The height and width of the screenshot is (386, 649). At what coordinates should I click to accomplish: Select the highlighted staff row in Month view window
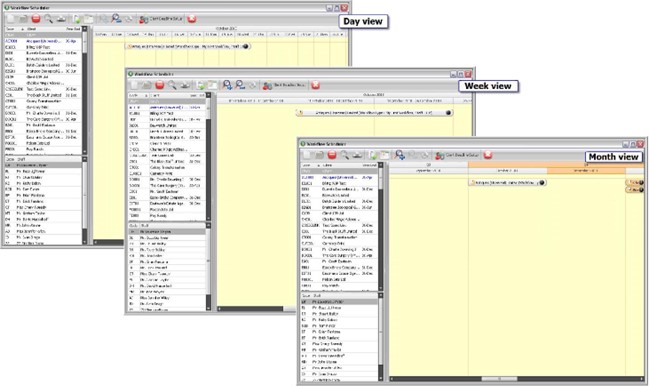(x=339, y=302)
